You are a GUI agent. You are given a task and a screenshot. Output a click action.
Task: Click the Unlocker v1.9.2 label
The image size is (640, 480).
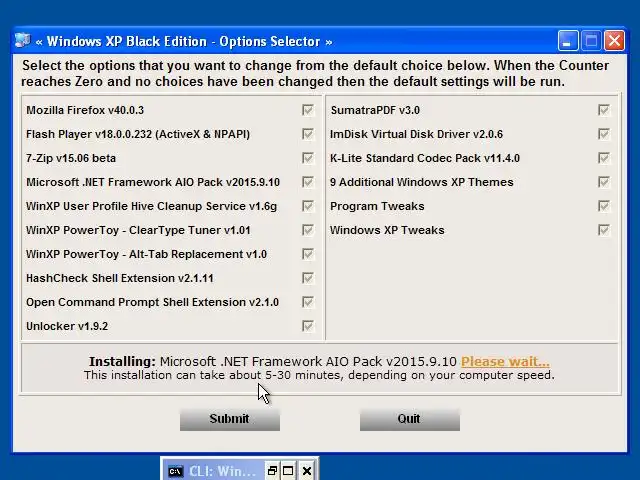(67, 327)
